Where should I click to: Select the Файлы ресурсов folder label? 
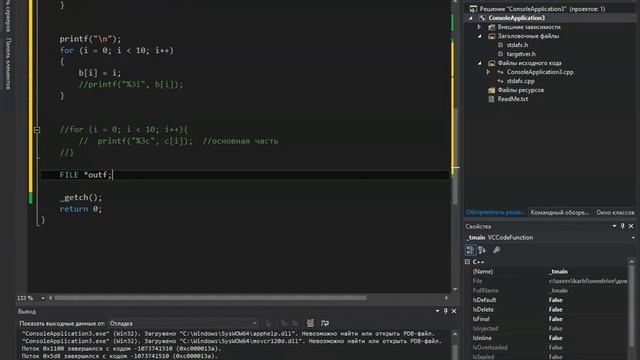click(520, 90)
